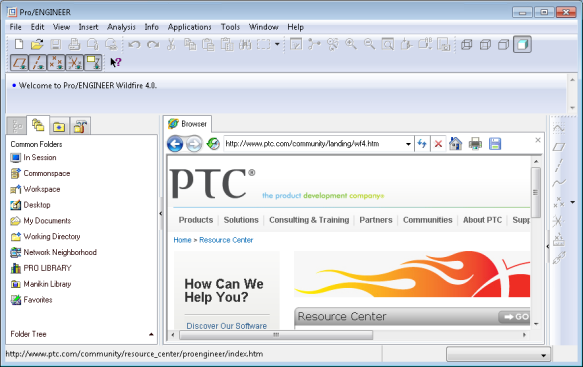This screenshot has height=367, width=583.
Task: Switch to no hidden display mode
Action: click(503, 44)
